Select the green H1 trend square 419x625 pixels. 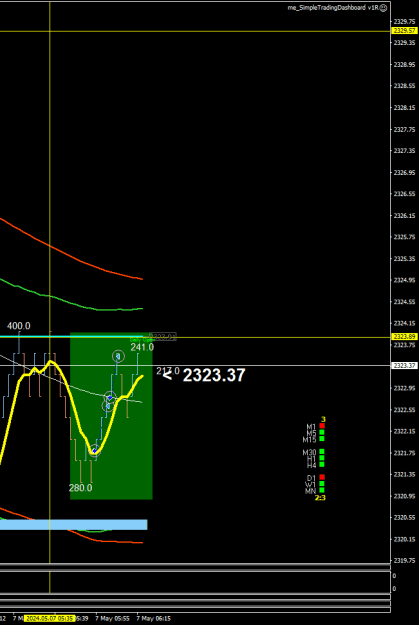tap(322, 458)
